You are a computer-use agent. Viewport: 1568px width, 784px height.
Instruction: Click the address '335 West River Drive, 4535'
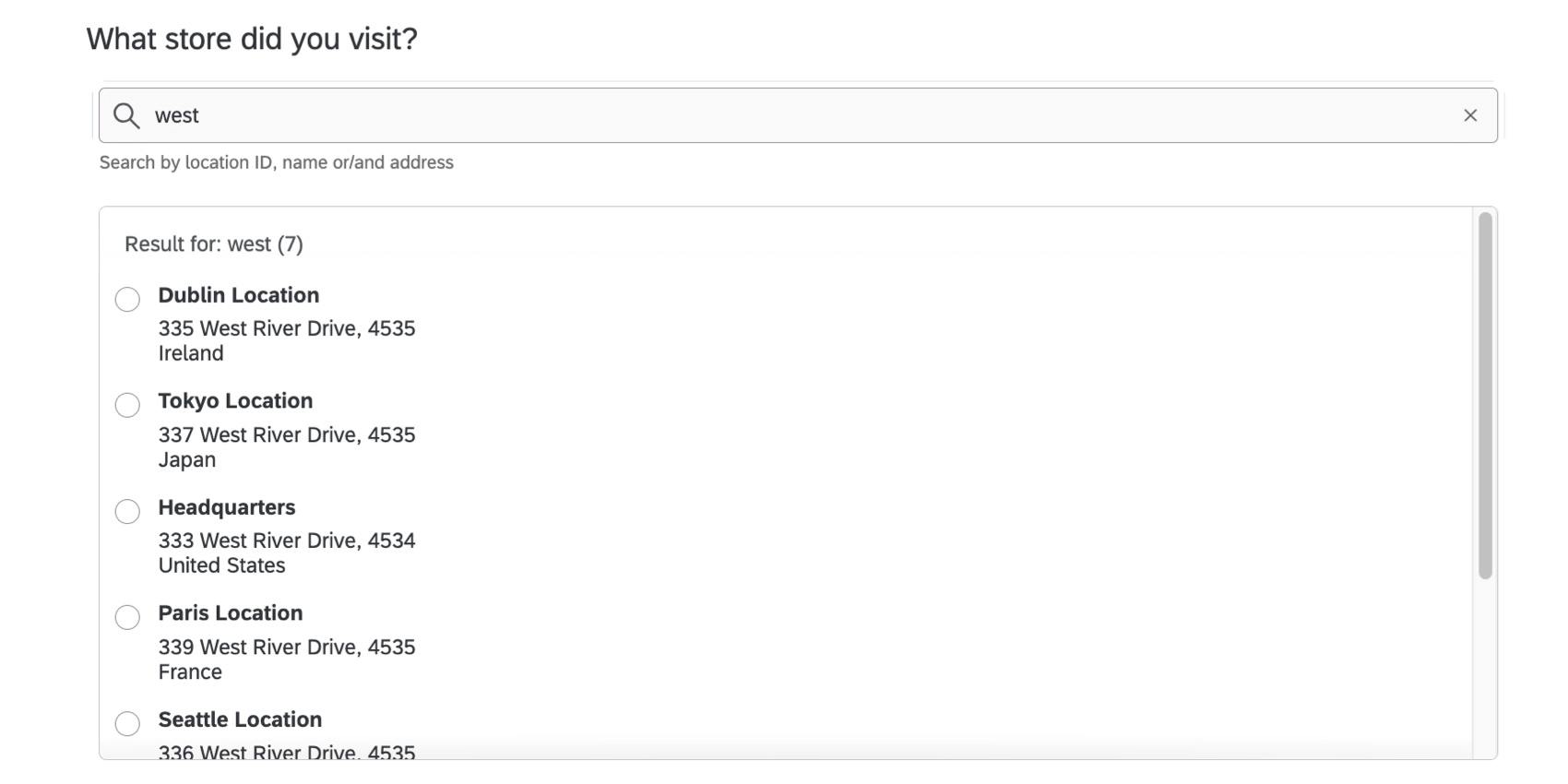click(286, 328)
